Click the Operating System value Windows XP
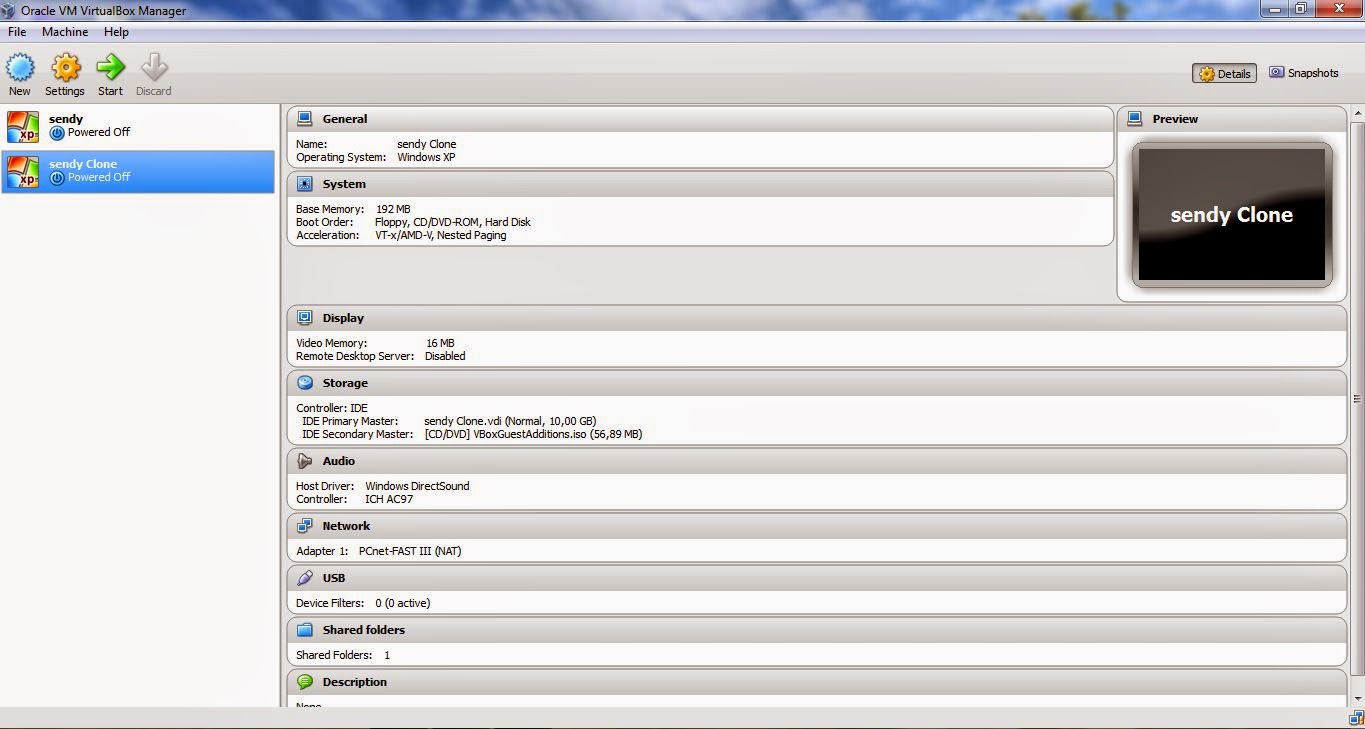1365x729 pixels. click(426, 157)
